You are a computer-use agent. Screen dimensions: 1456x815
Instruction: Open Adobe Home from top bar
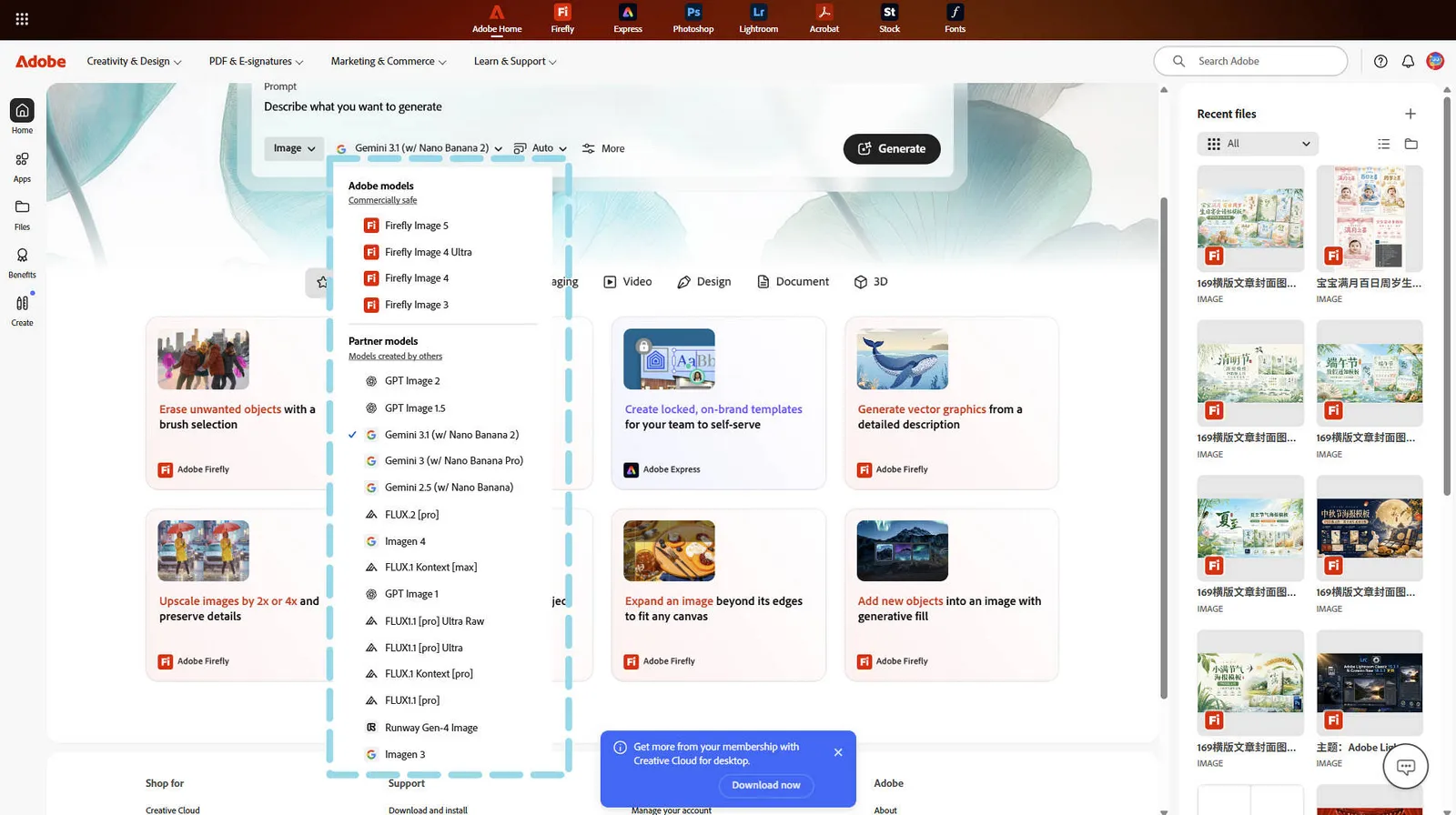(497, 19)
